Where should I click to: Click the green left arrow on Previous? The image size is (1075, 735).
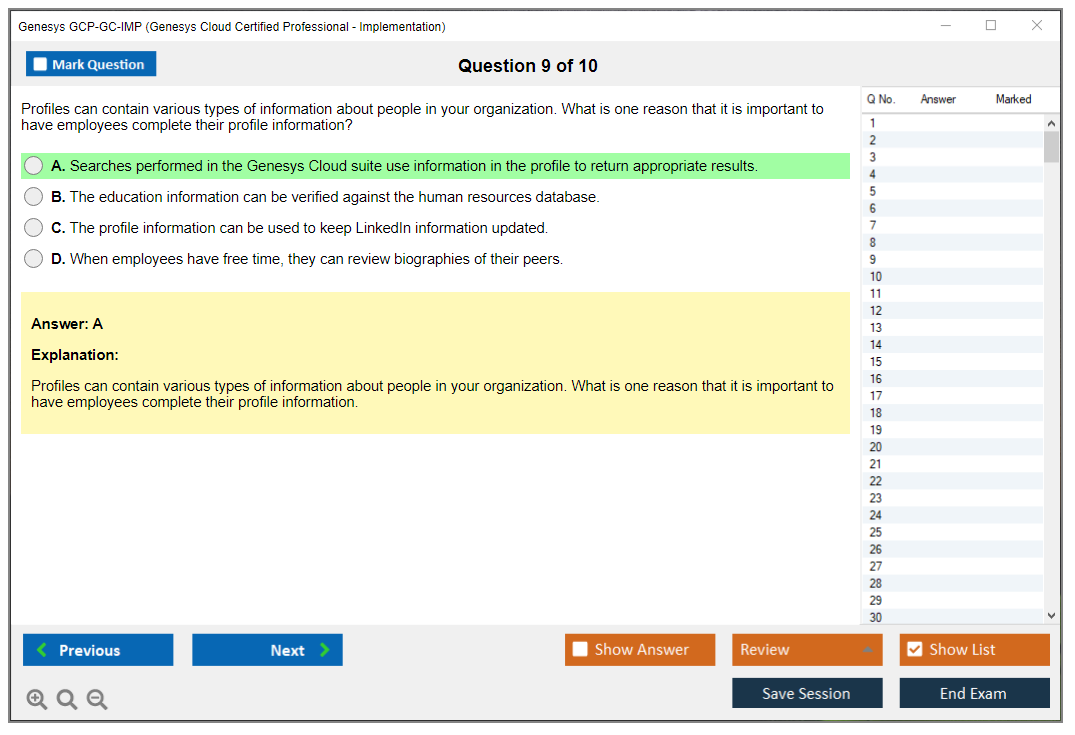pos(42,650)
